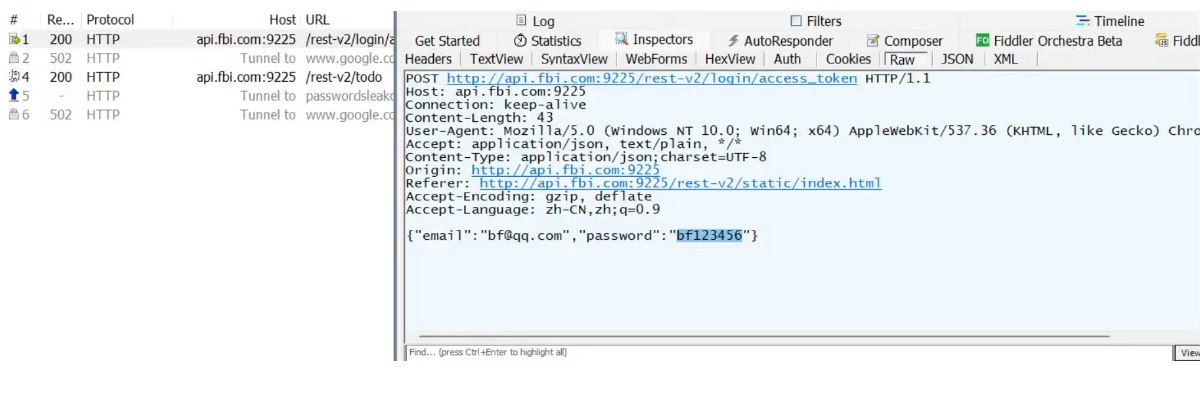Select the Cookies inspector view
1200x394 pixels.
click(x=849, y=59)
